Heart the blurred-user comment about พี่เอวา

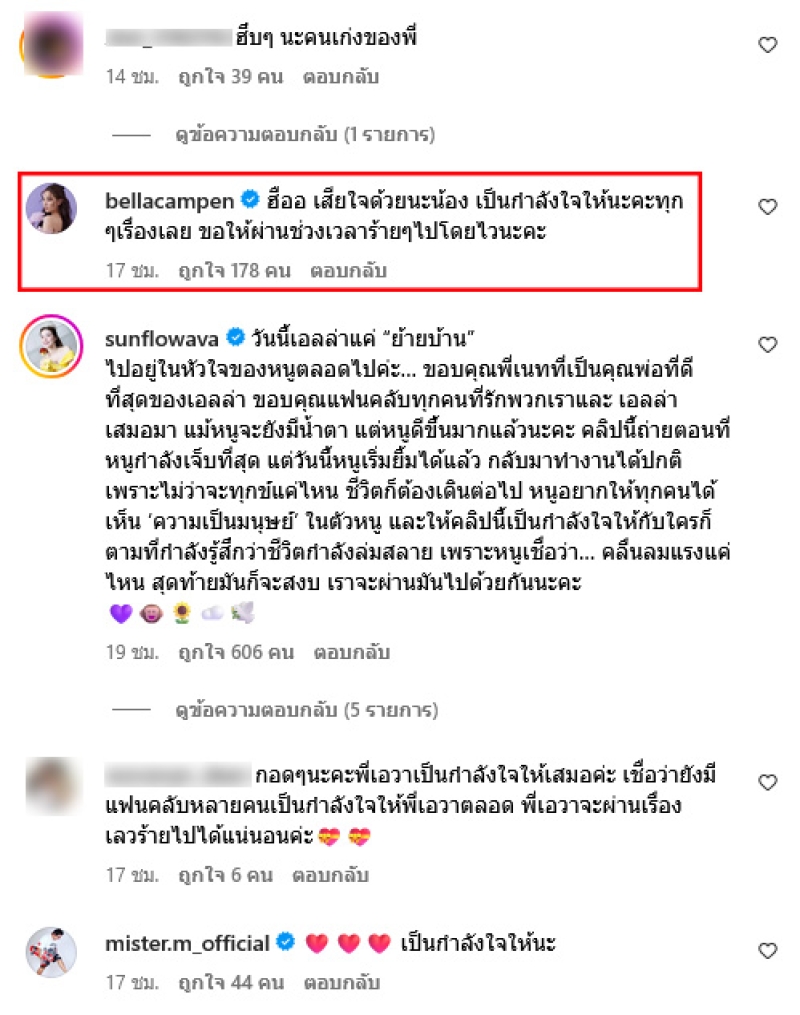pos(767,783)
